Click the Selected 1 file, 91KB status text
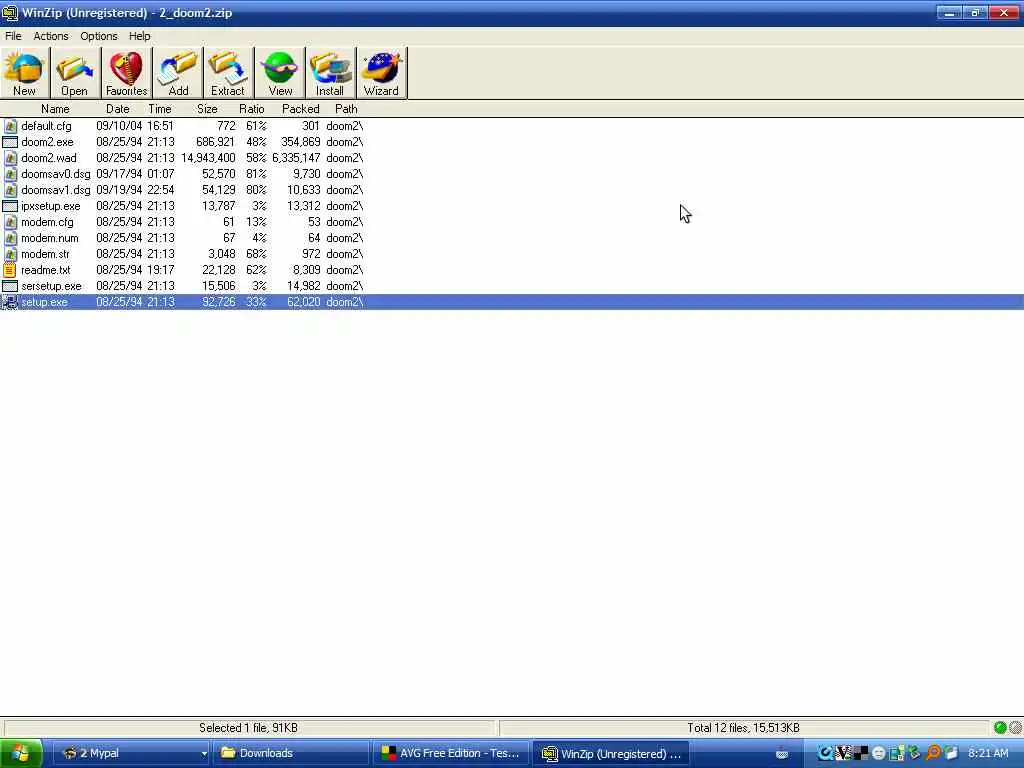 [248, 728]
